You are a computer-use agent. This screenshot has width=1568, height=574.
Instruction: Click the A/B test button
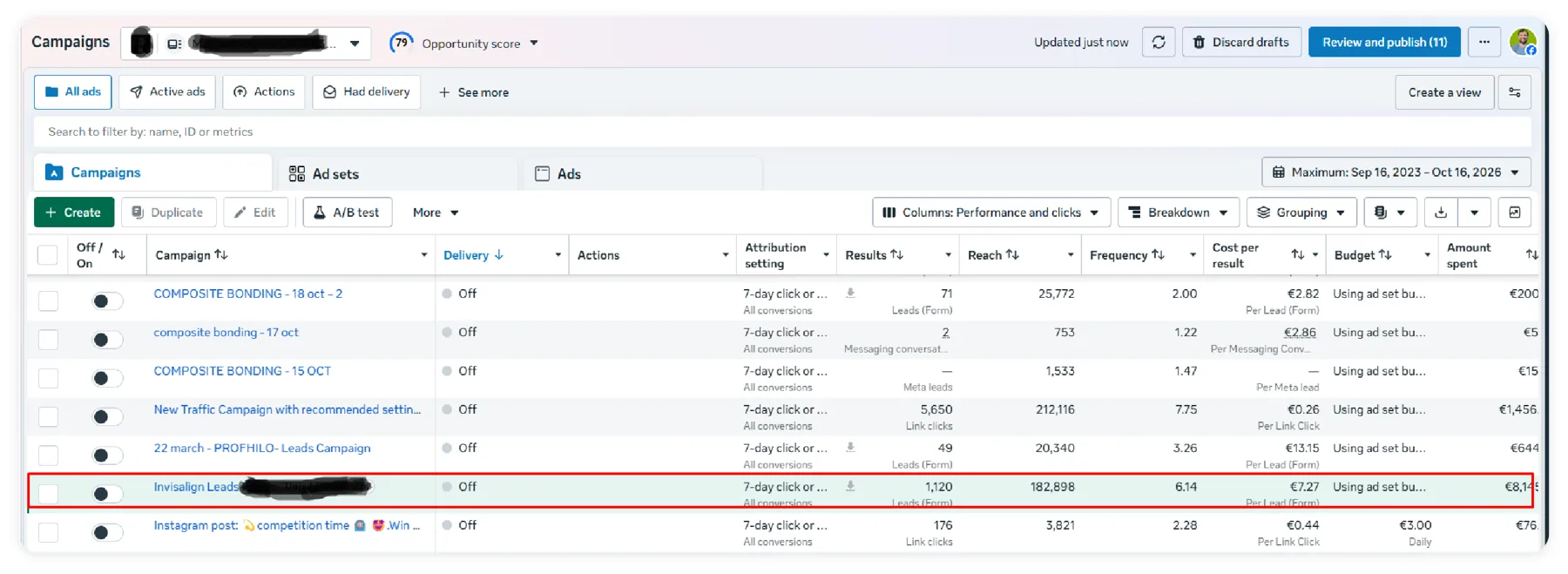[347, 213]
